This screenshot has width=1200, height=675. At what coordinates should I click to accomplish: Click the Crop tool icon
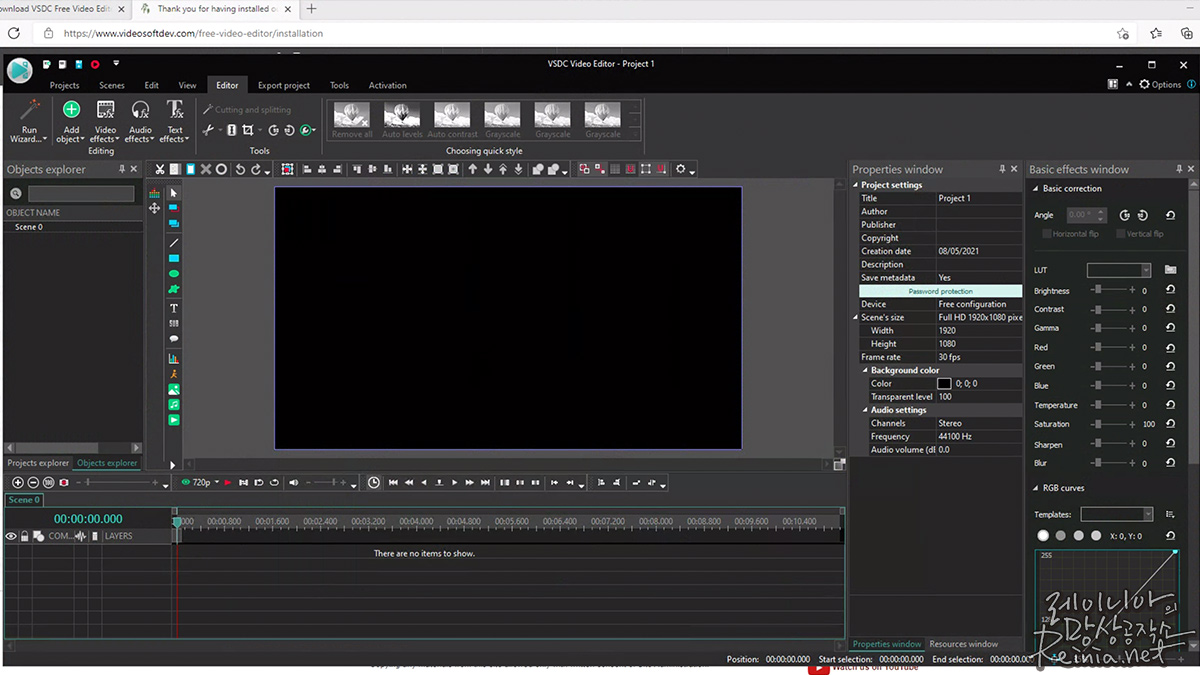click(x=247, y=130)
